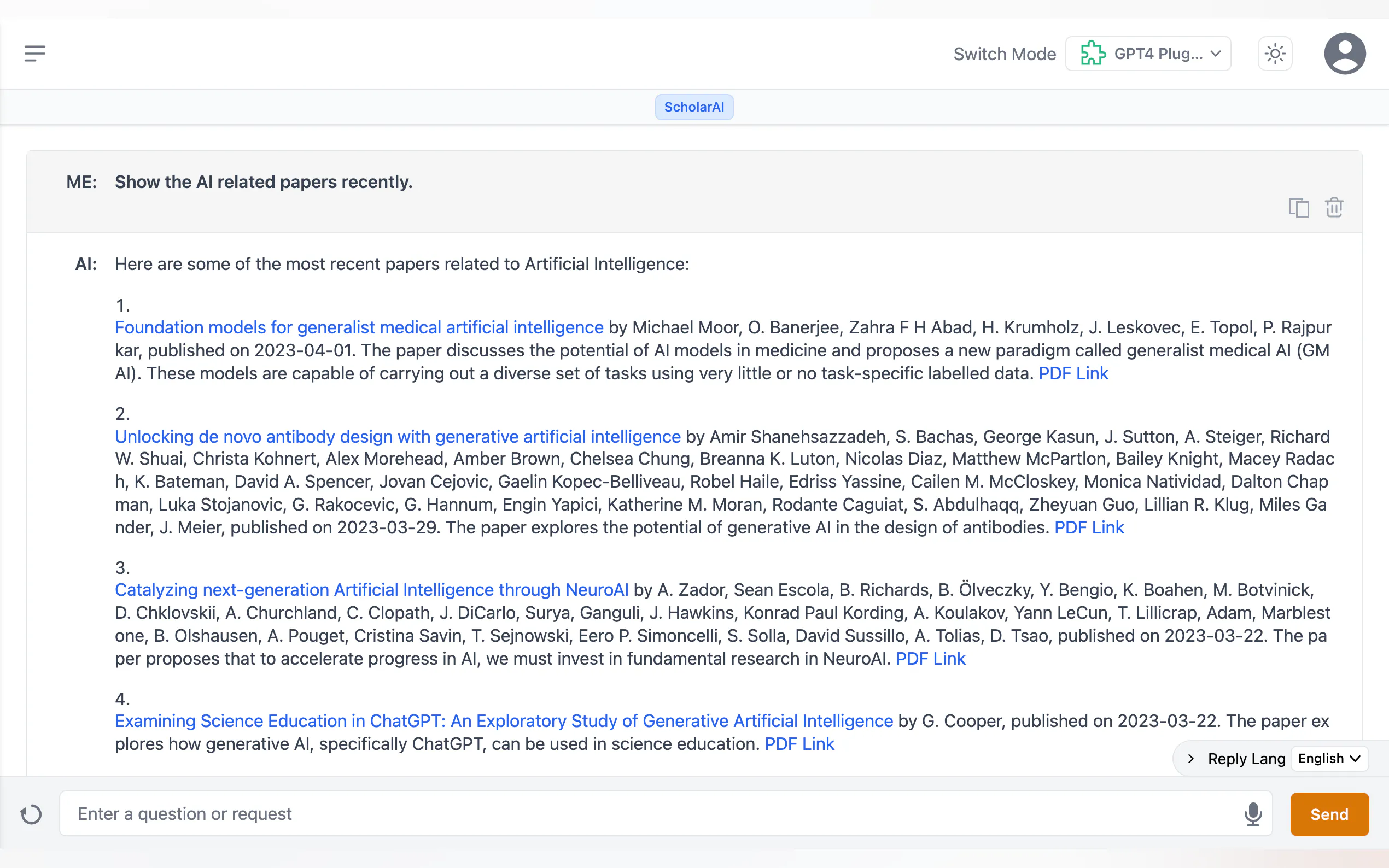Open Examining Science Education in ChatGPT link

click(504, 720)
